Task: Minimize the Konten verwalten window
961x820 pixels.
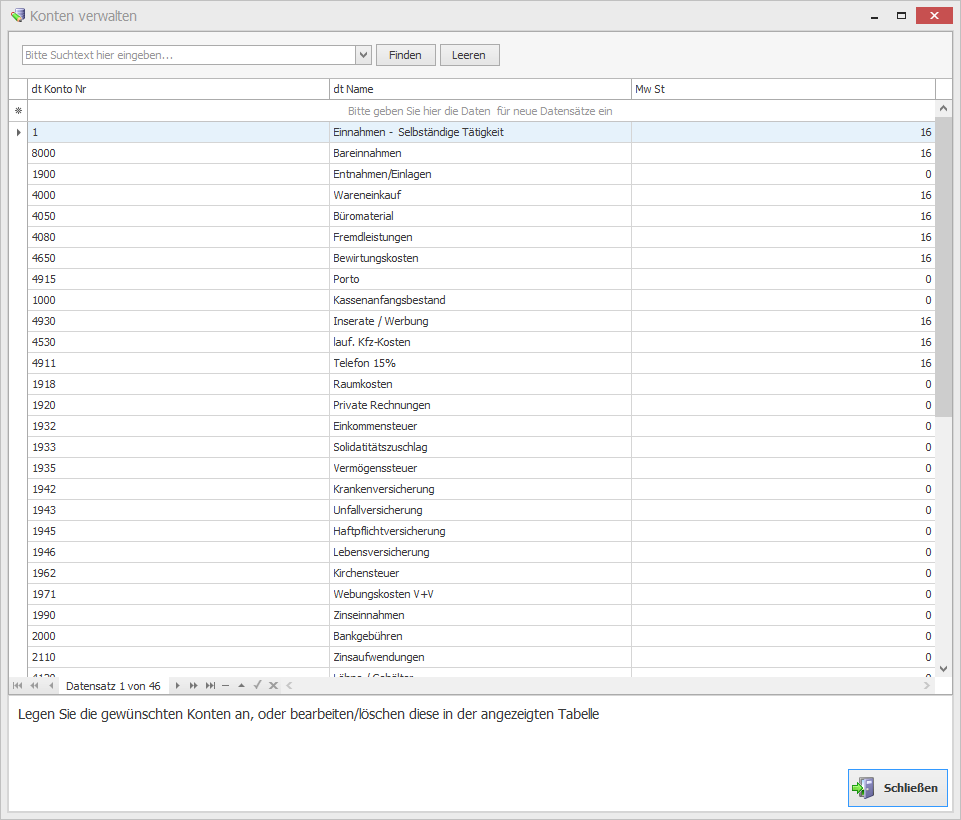Action: click(875, 16)
